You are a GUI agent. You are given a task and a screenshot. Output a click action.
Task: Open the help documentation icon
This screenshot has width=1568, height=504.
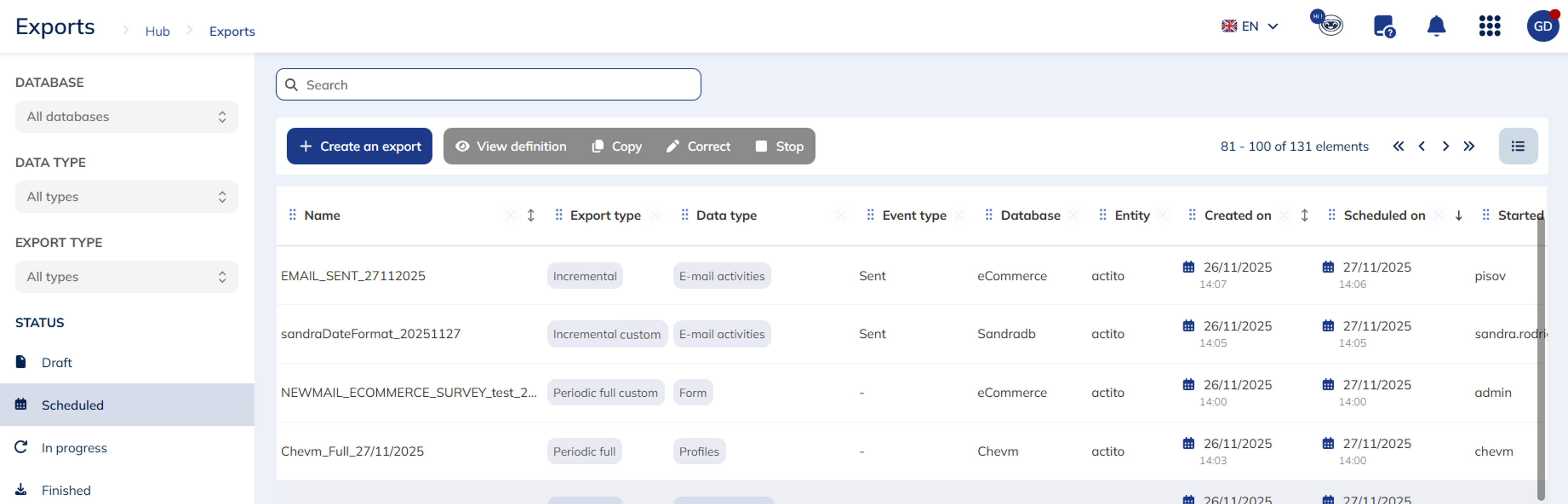1383,27
